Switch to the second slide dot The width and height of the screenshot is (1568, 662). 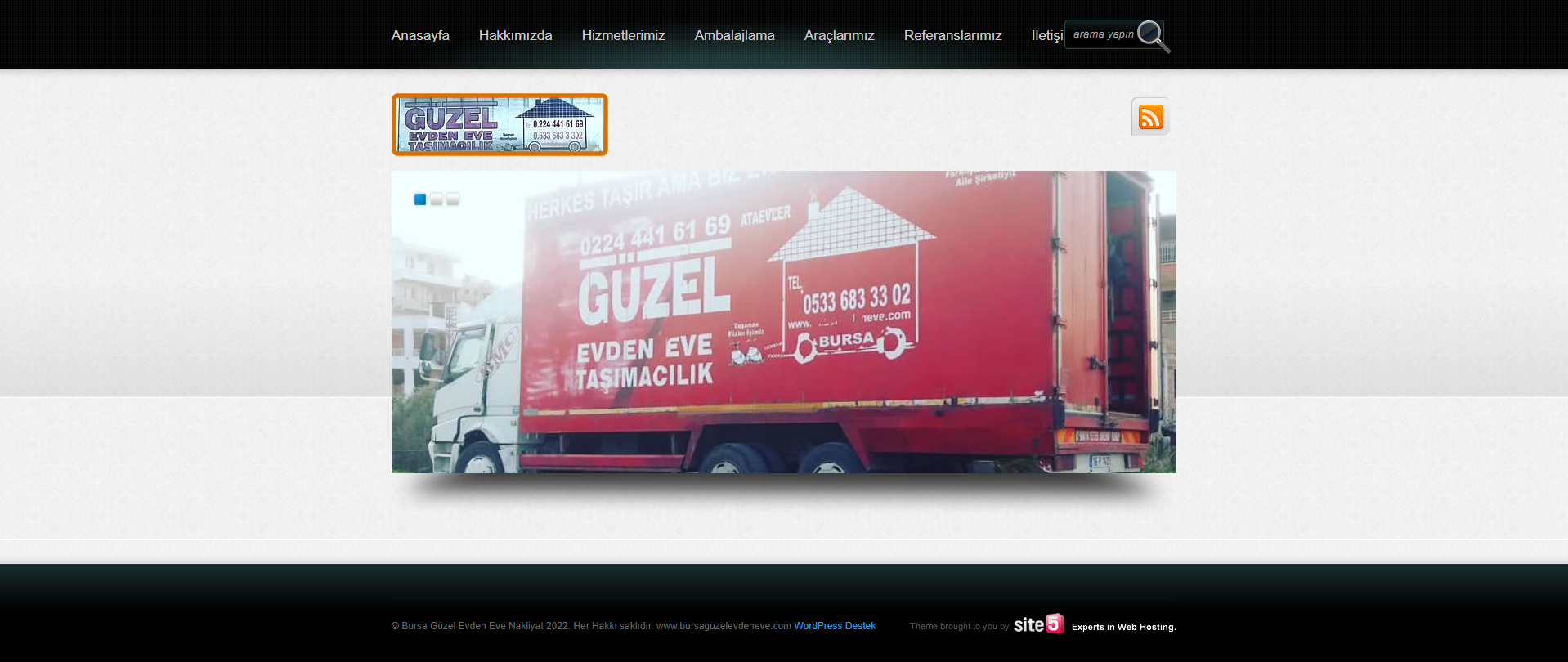[437, 199]
